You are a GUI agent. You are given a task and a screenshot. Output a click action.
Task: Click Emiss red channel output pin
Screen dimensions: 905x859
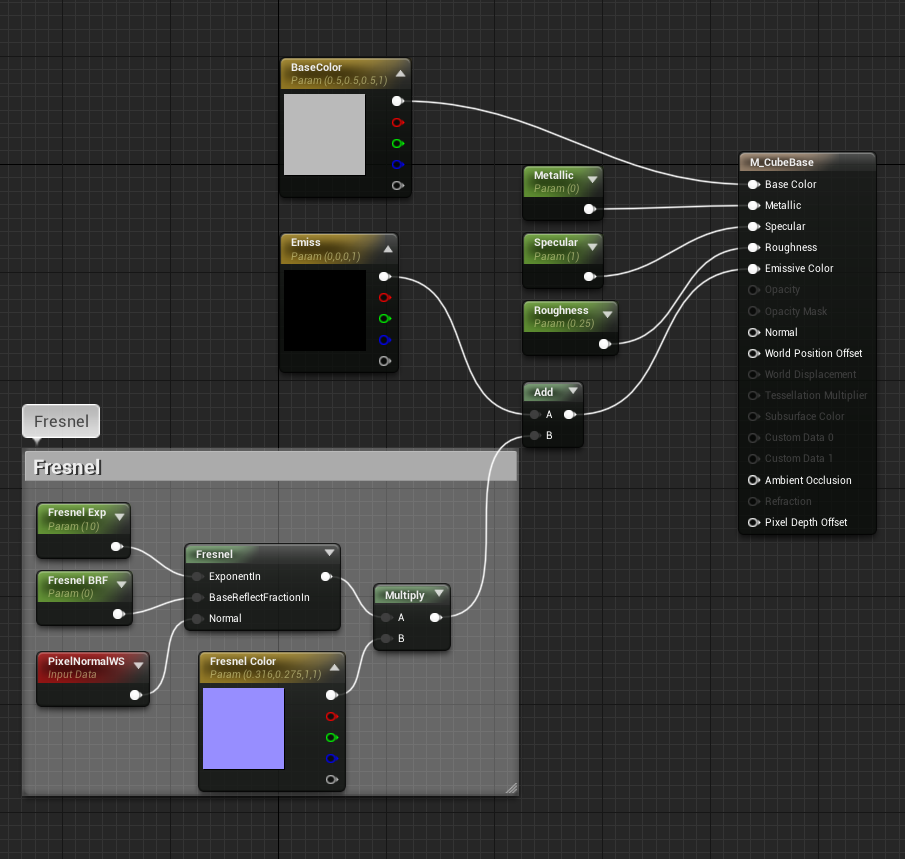385,297
